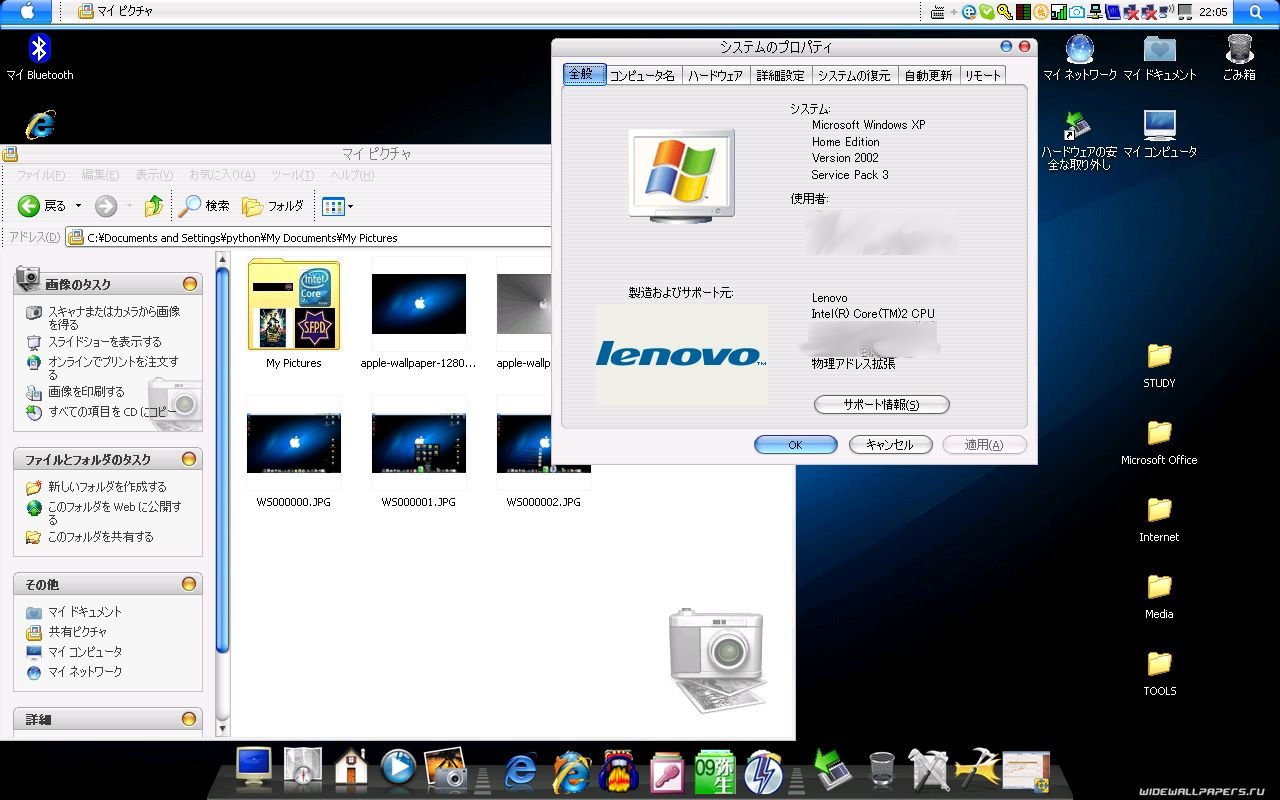Click the Apple logo in top bar

click(27, 11)
